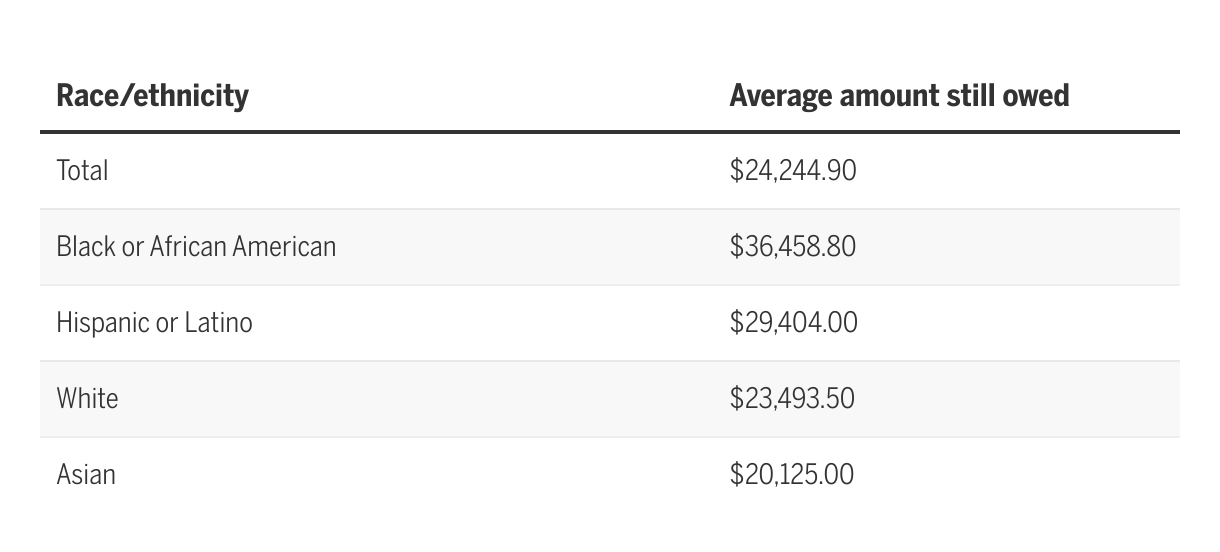Viewport: 1220px width, 552px height.
Task: Click the $36,458.80 amount cell
Action: (793, 247)
